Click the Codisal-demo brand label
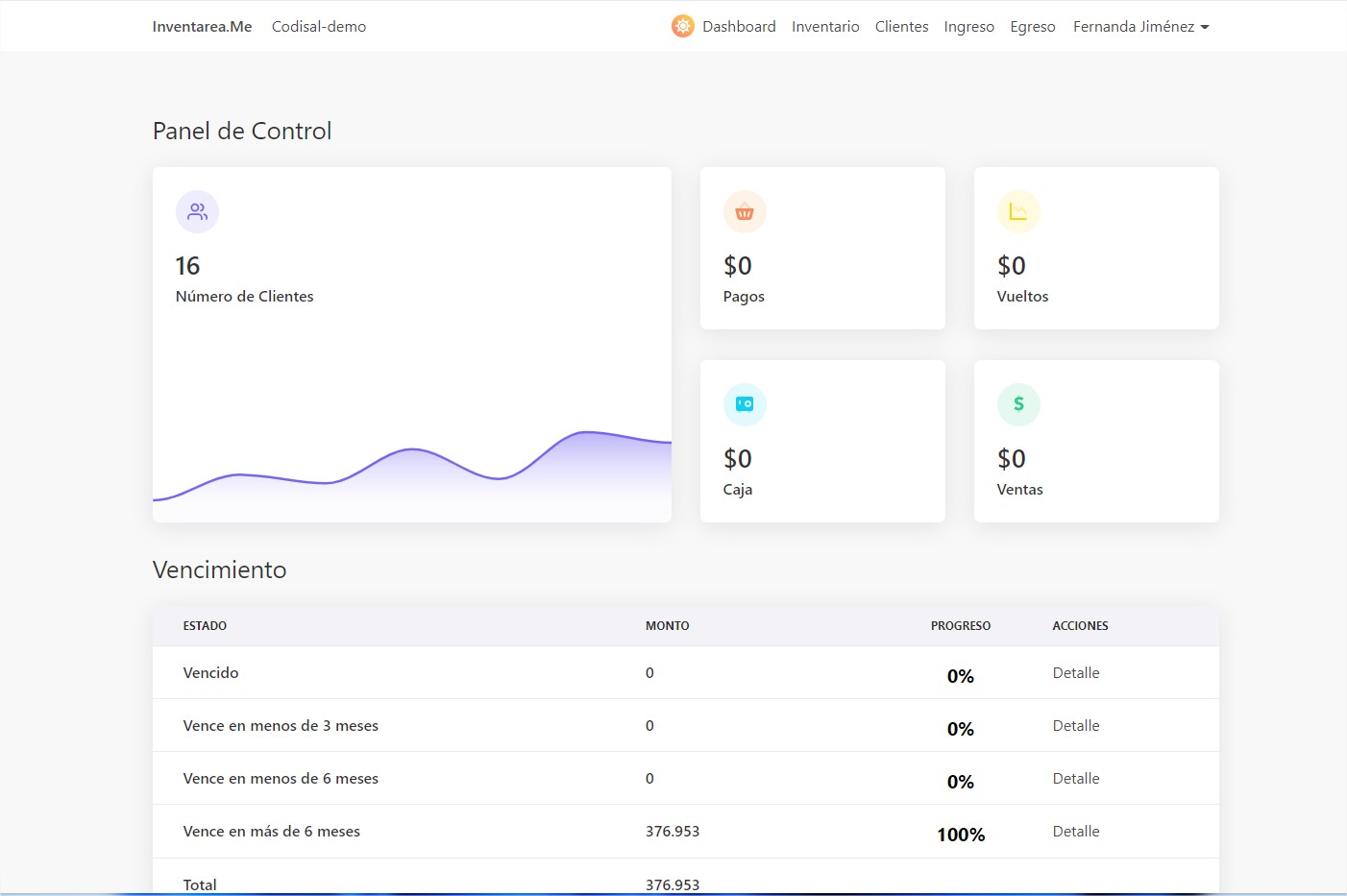1347x896 pixels. coord(318,26)
